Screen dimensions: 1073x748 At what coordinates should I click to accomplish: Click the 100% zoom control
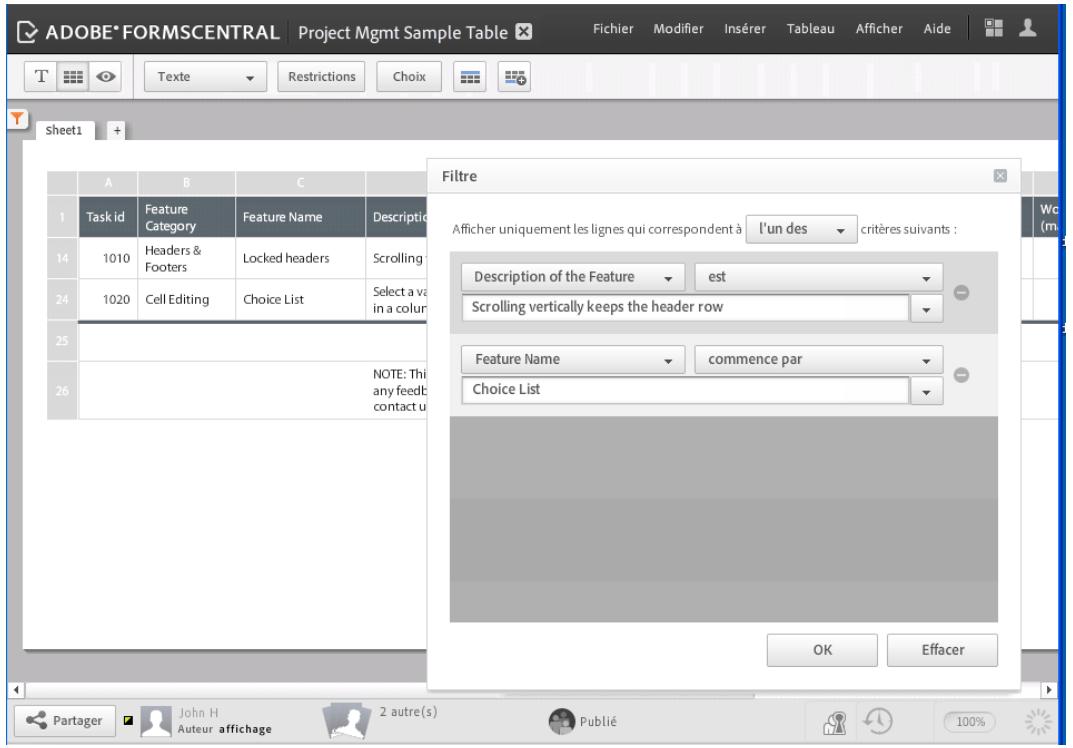coord(972,719)
